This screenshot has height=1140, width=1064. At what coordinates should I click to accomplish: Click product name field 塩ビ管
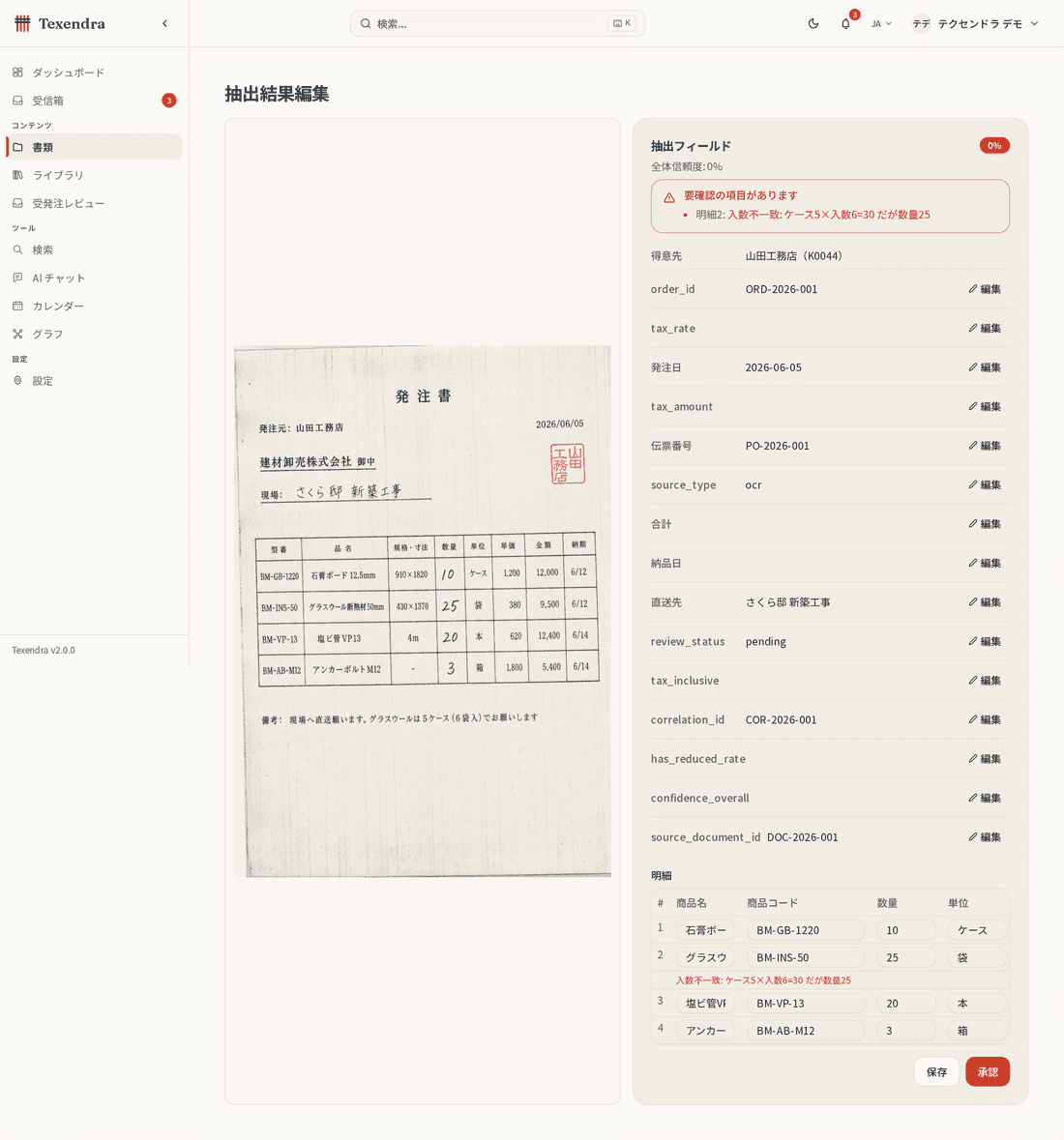point(705,1004)
